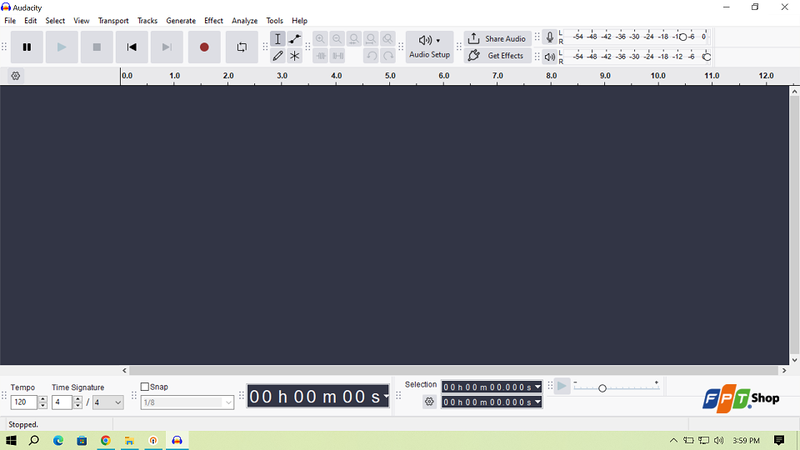This screenshot has height=450, width=800.
Task: Click the microphone record meter icon
Action: 549,37
